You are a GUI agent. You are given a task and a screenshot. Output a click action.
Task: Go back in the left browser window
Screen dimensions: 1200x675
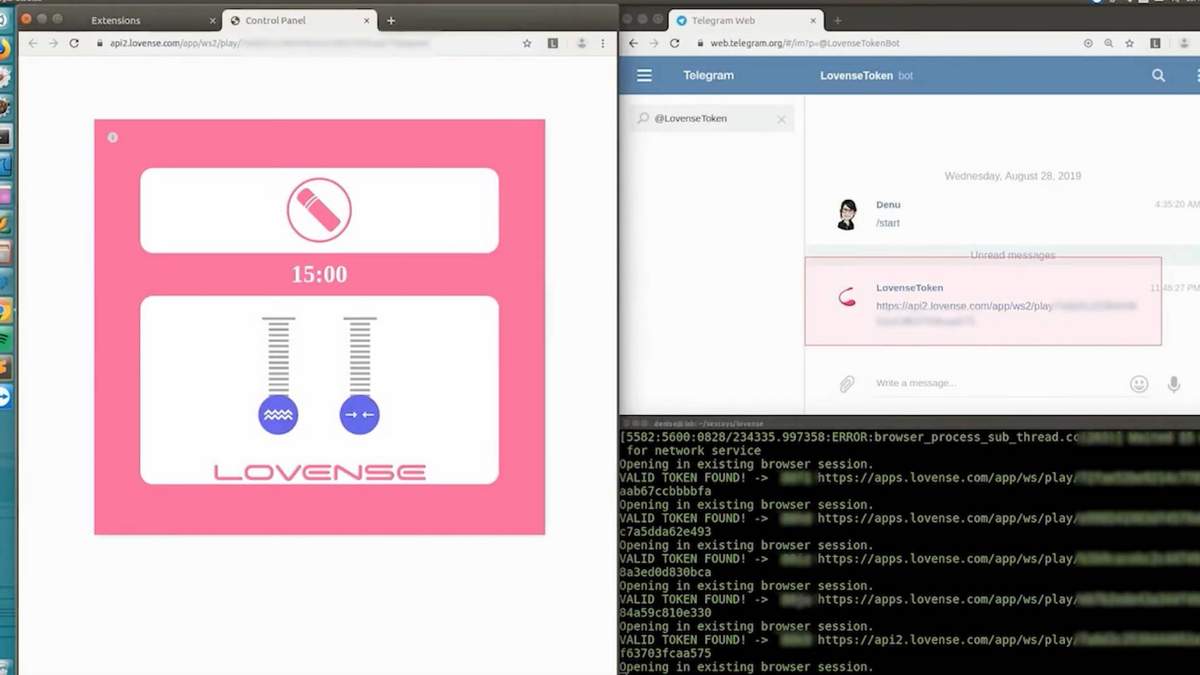point(33,43)
